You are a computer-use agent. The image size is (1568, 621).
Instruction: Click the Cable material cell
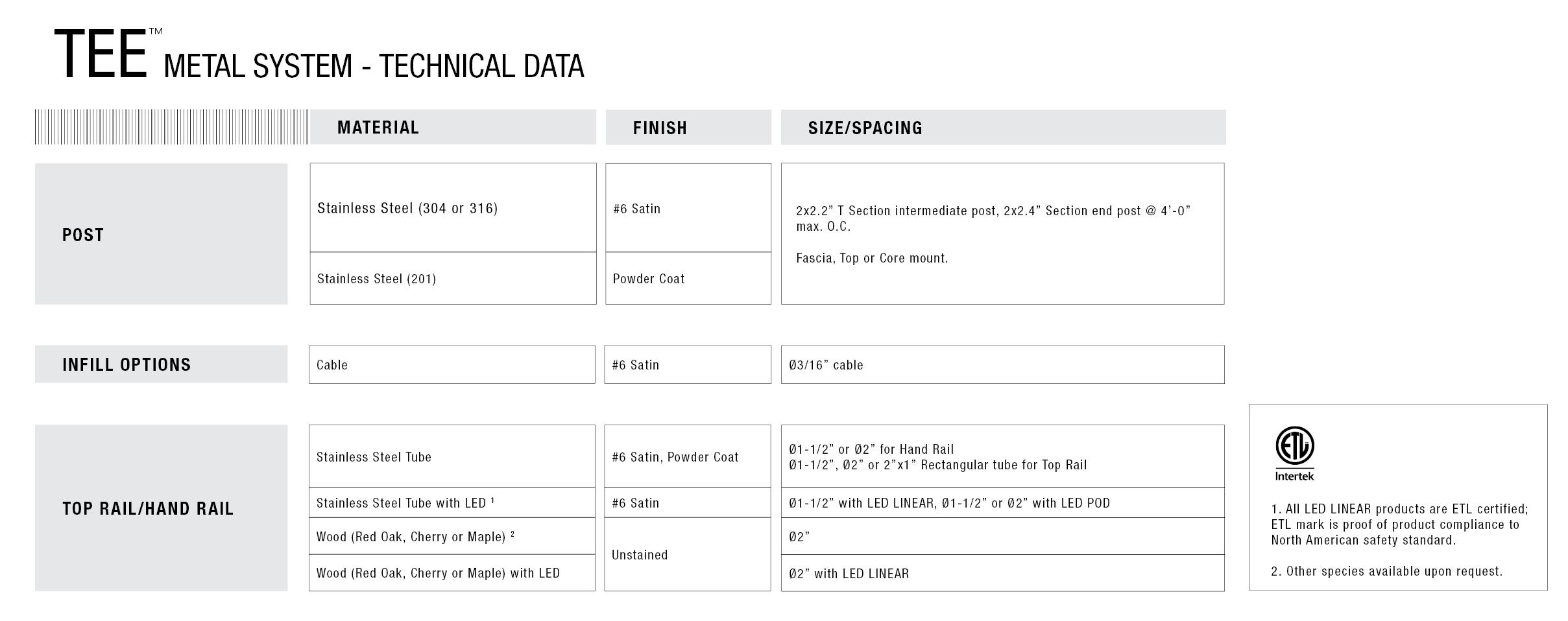point(452,364)
